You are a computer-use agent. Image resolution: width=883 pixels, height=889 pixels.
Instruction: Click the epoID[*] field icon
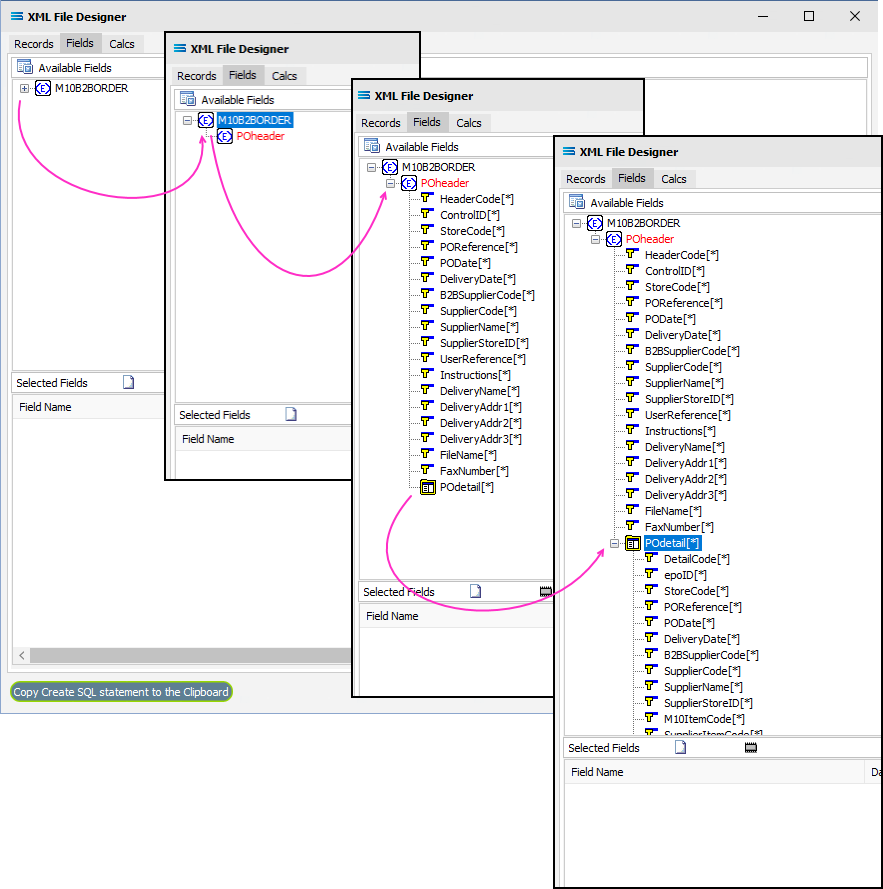pyautogui.click(x=650, y=574)
